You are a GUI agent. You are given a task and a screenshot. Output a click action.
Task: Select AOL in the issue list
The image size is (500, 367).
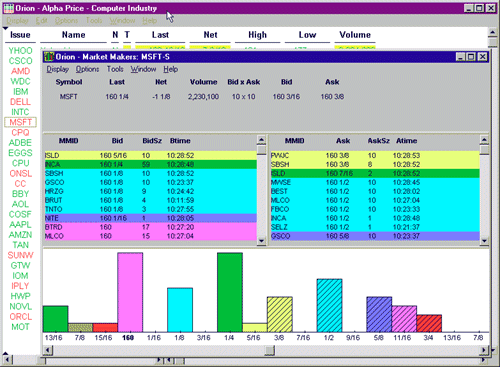[x=20, y=204]
